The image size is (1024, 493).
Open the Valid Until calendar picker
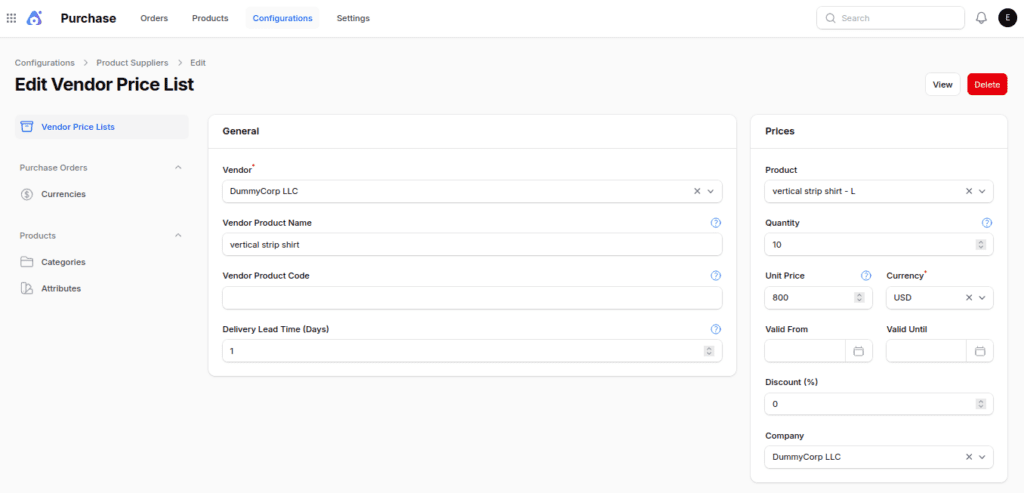coord(980,351)
